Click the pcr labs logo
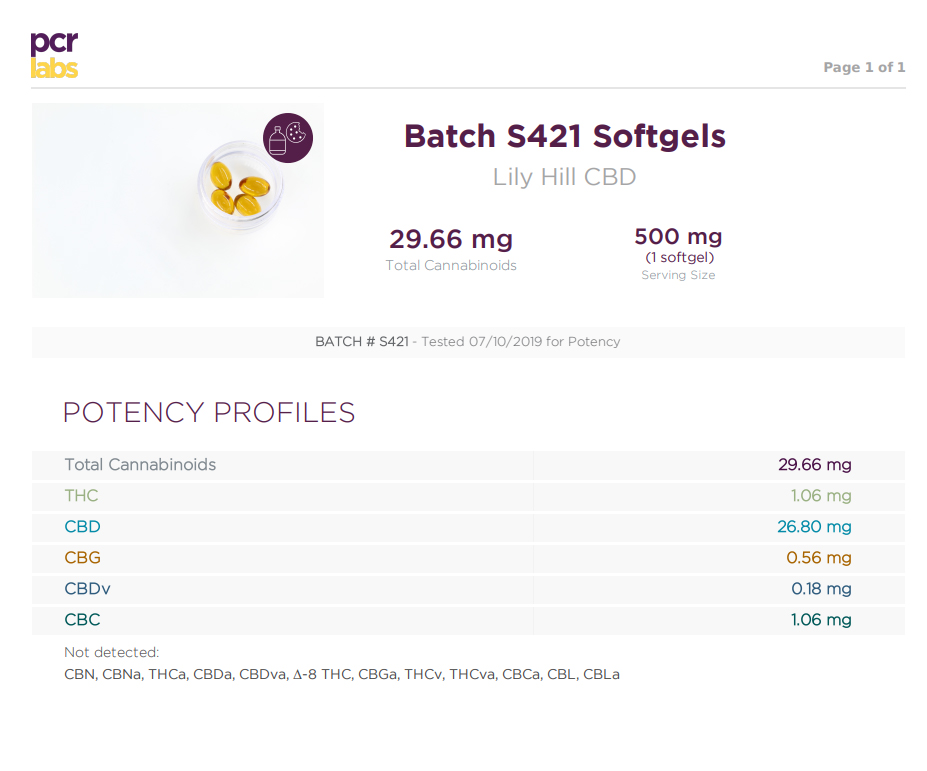 point(54,55)
